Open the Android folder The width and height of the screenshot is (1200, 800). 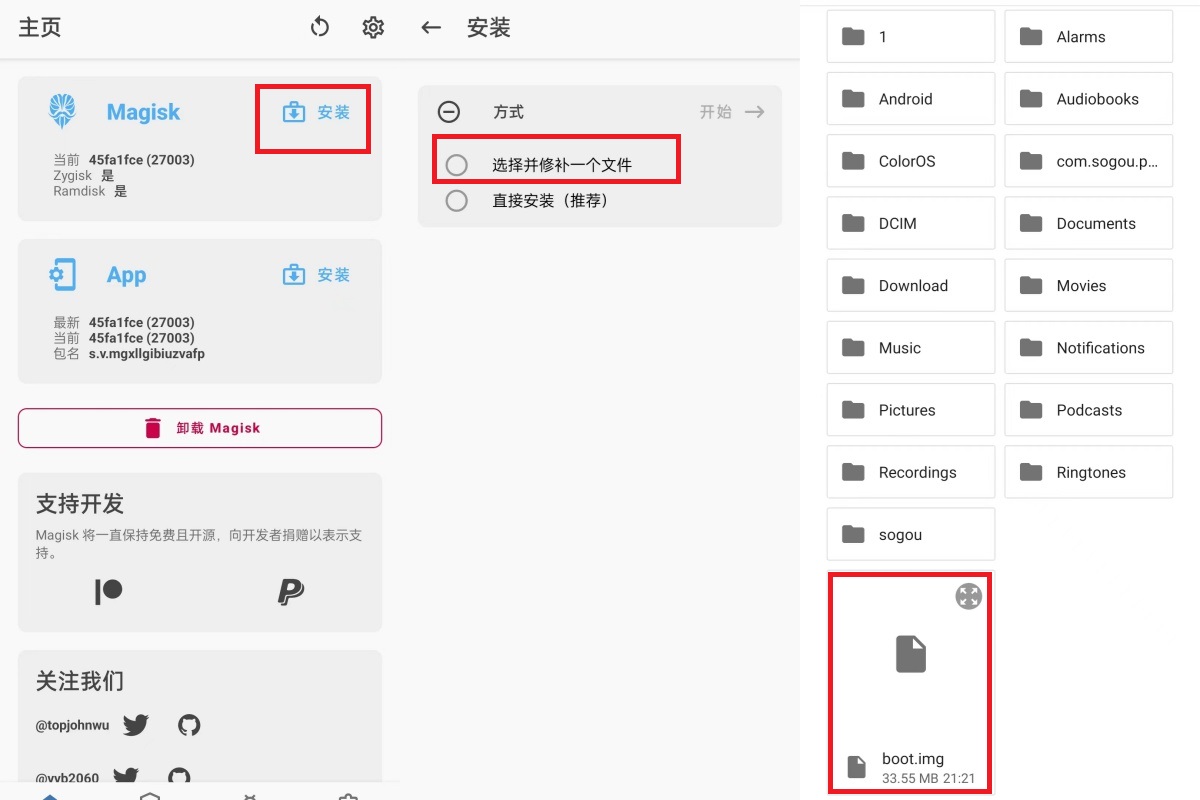[911, 99]
